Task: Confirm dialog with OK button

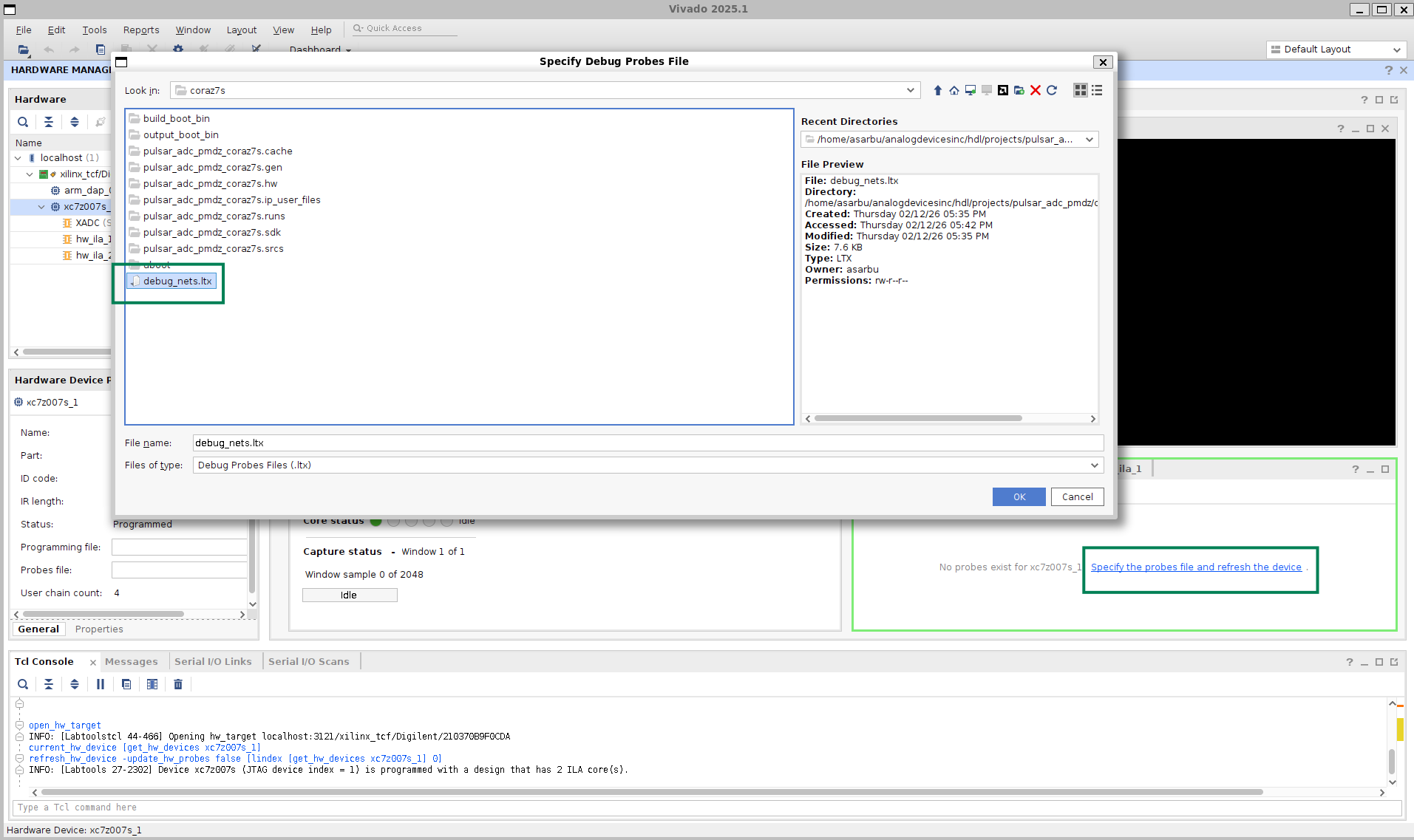Action: pyautogui.click(x=1019, y=497)
